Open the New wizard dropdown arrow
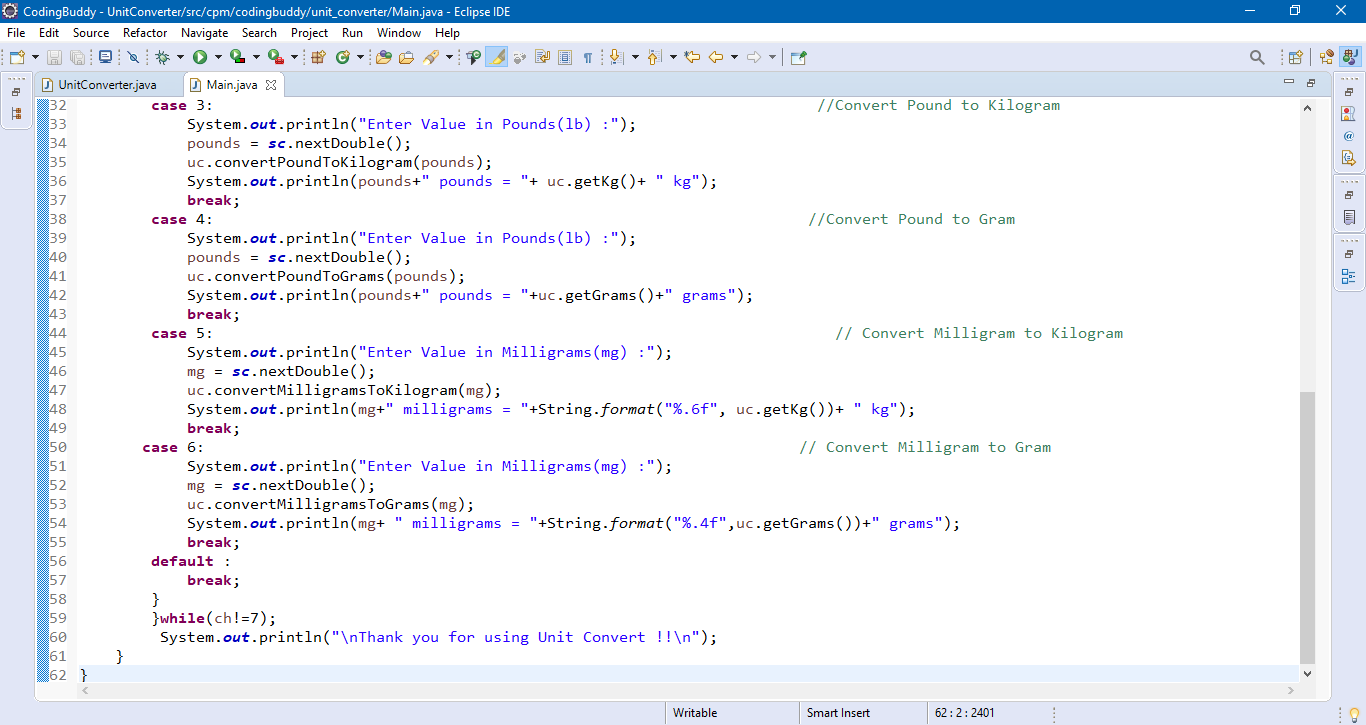 coord(33,57)
